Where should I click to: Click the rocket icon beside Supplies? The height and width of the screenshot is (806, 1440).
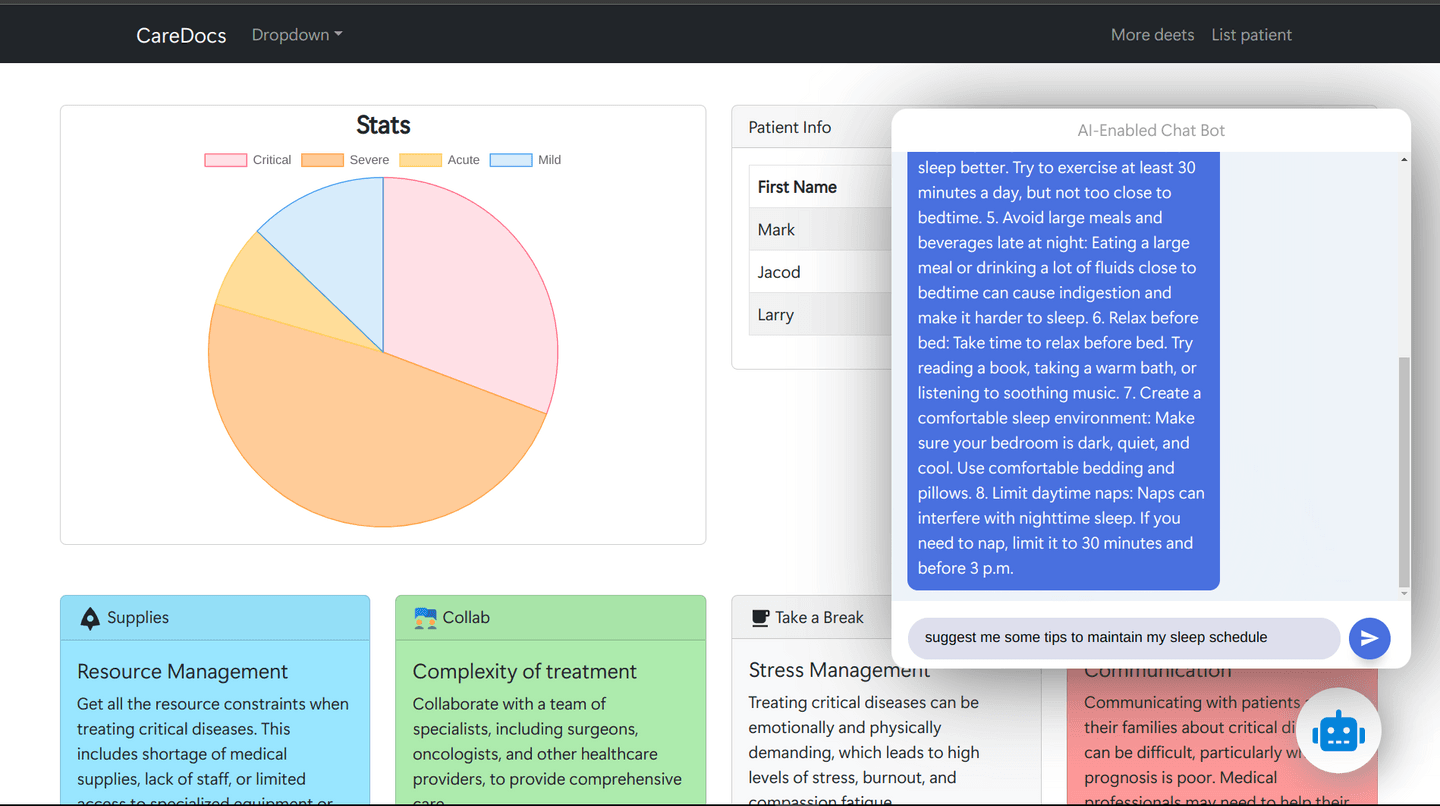[x=90, y=618]
